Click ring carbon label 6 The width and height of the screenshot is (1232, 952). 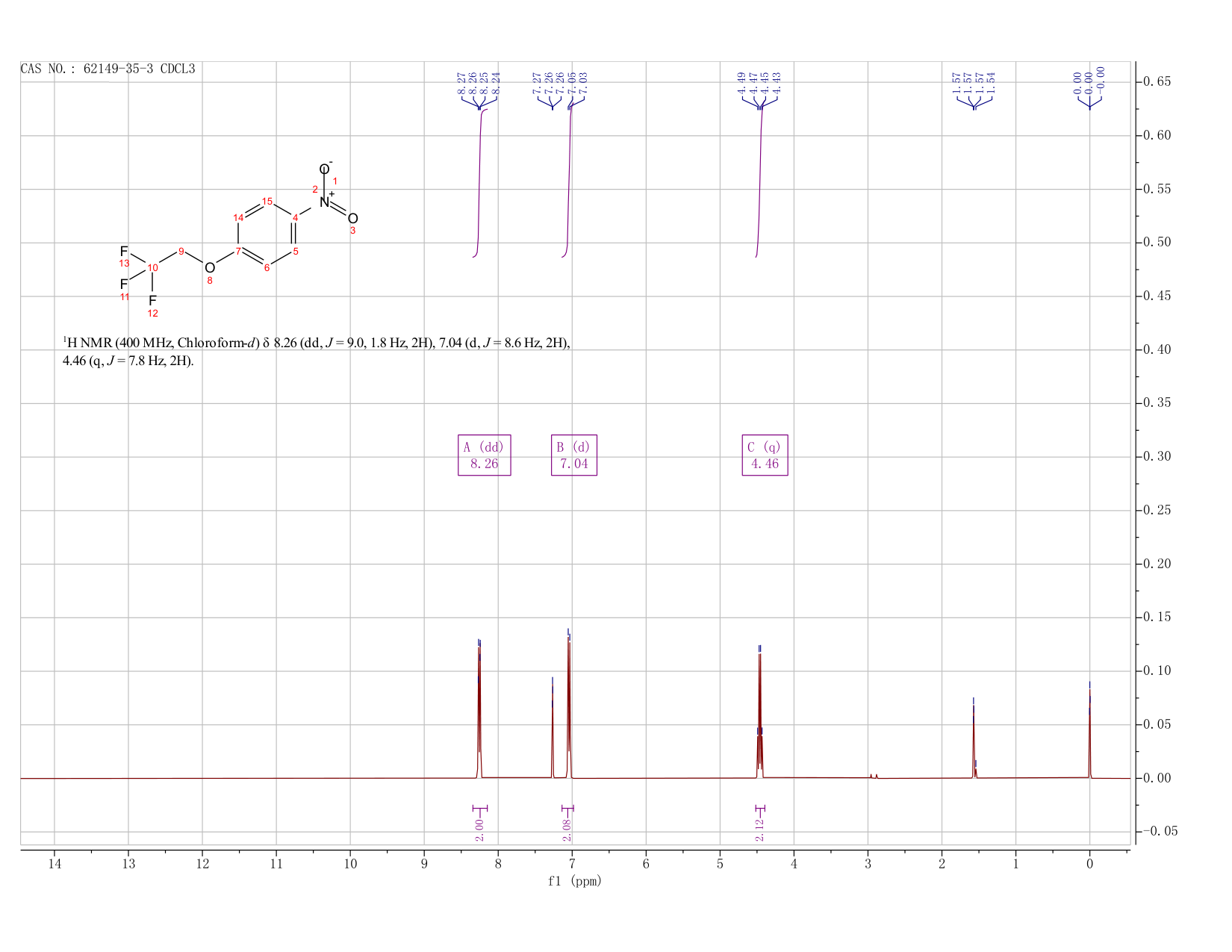point(267,267)
